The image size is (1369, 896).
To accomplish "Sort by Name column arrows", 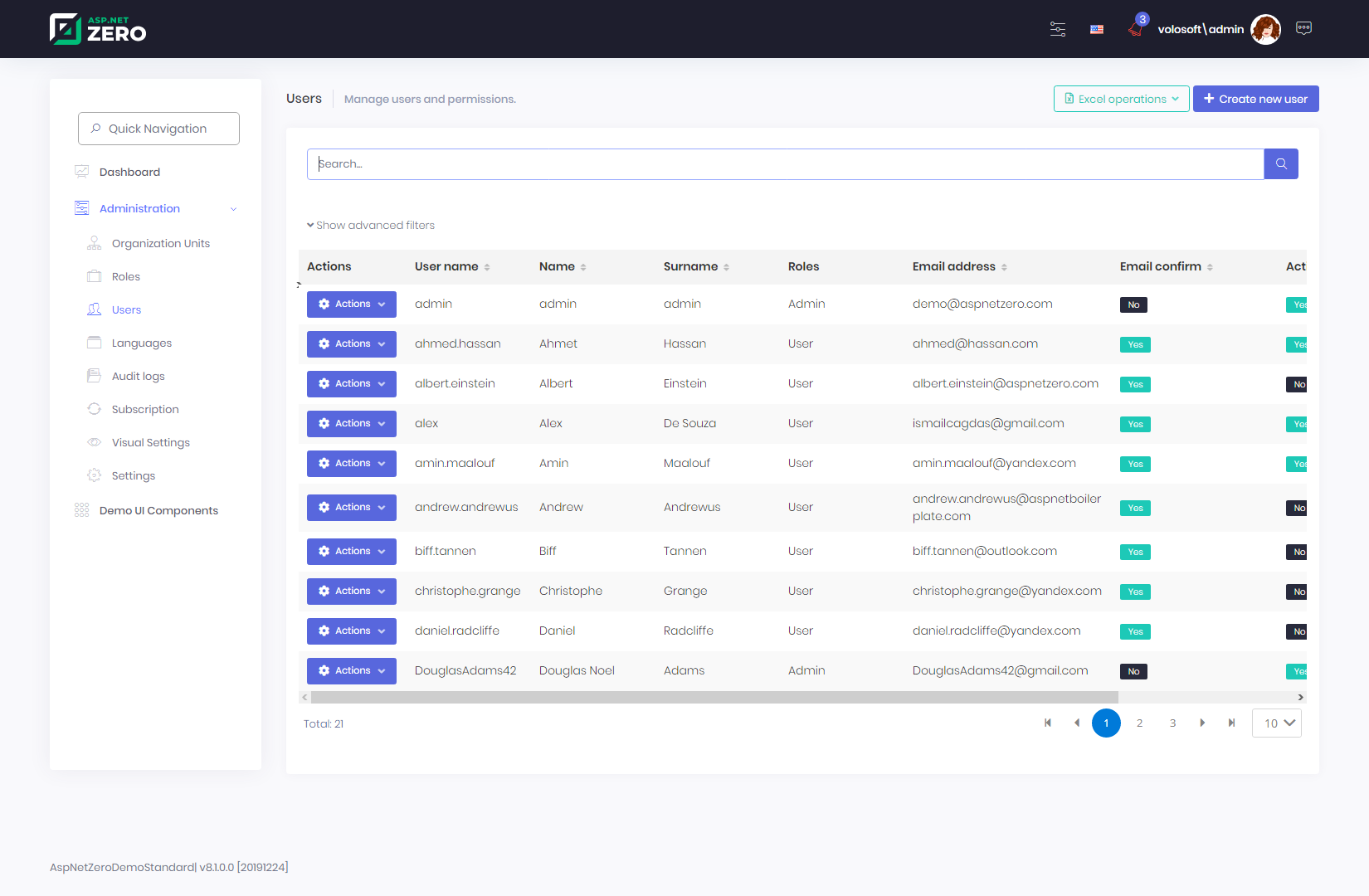I will [583, 267].
